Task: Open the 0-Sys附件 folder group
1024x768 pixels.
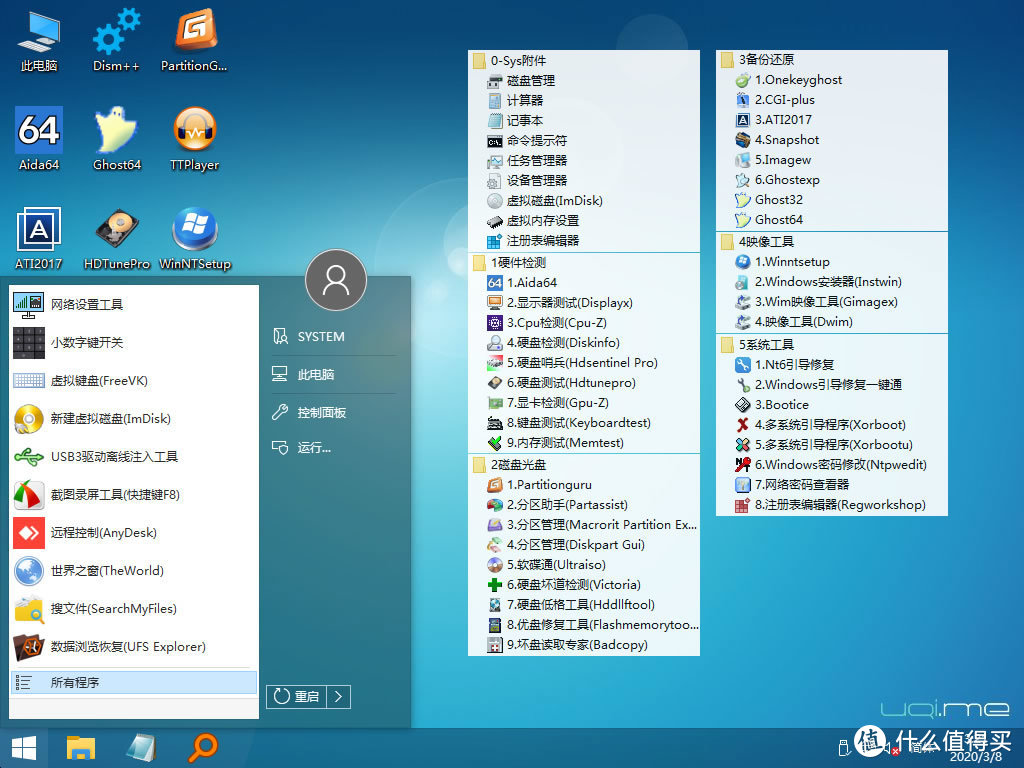Action: [518, 61]
